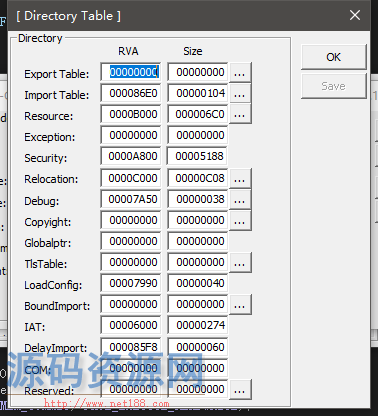378x416 pixels.
Task: Click the RVA column header
Action: click(128, 51)
